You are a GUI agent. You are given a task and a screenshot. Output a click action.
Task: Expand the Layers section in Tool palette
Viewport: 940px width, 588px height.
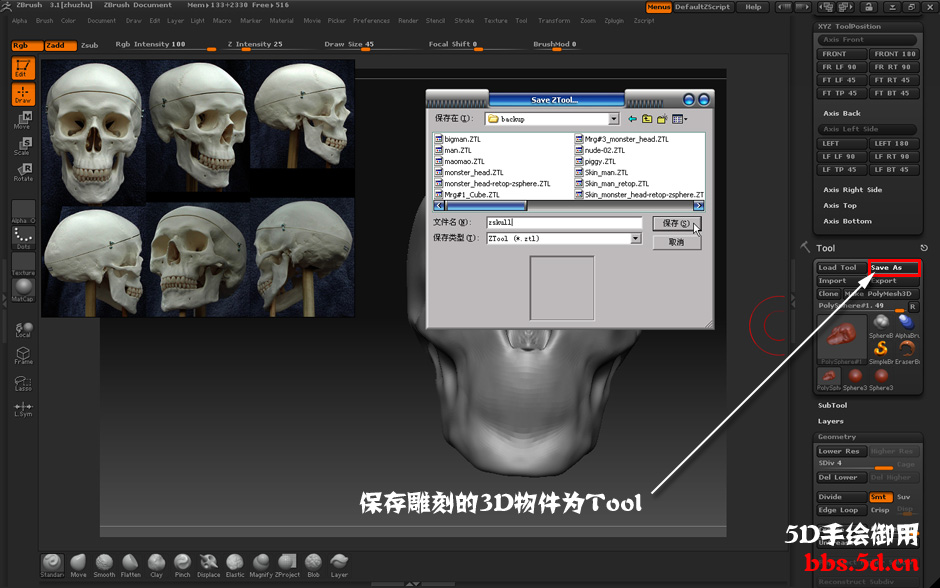click(x=830, y=421)
